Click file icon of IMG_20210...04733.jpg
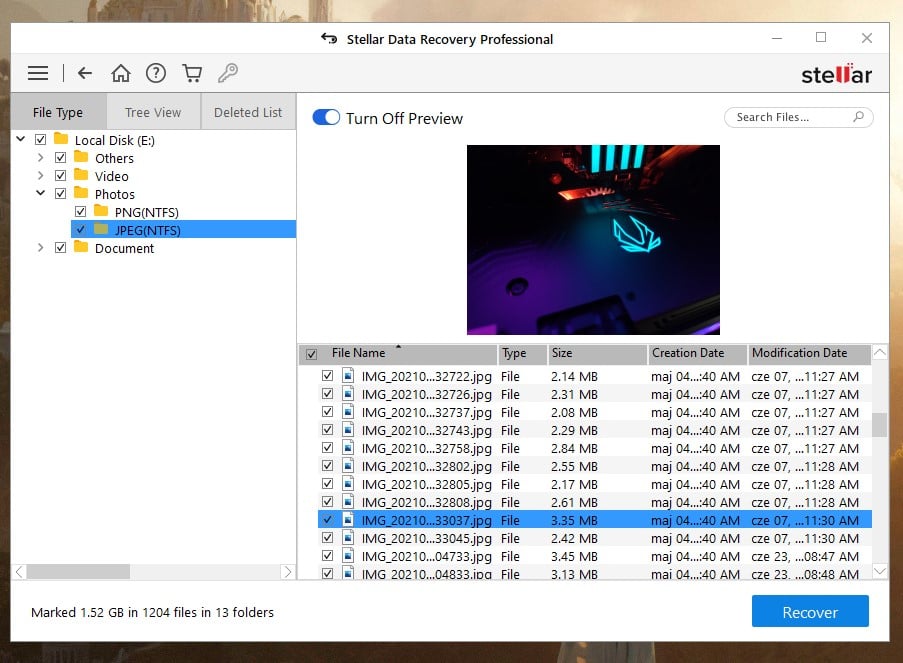903x663 pixels. [x=348, y=555]
